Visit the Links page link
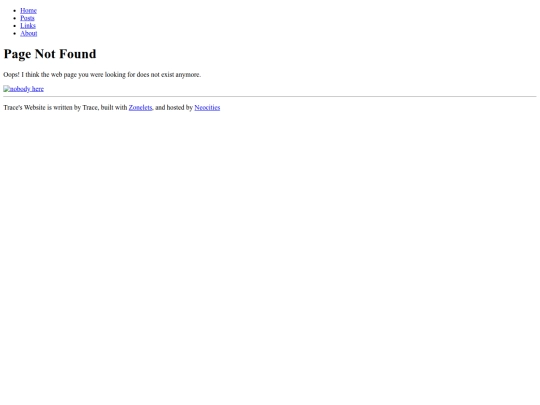The width and height of the screenshot is (540, 405). [x=28, y=26]
